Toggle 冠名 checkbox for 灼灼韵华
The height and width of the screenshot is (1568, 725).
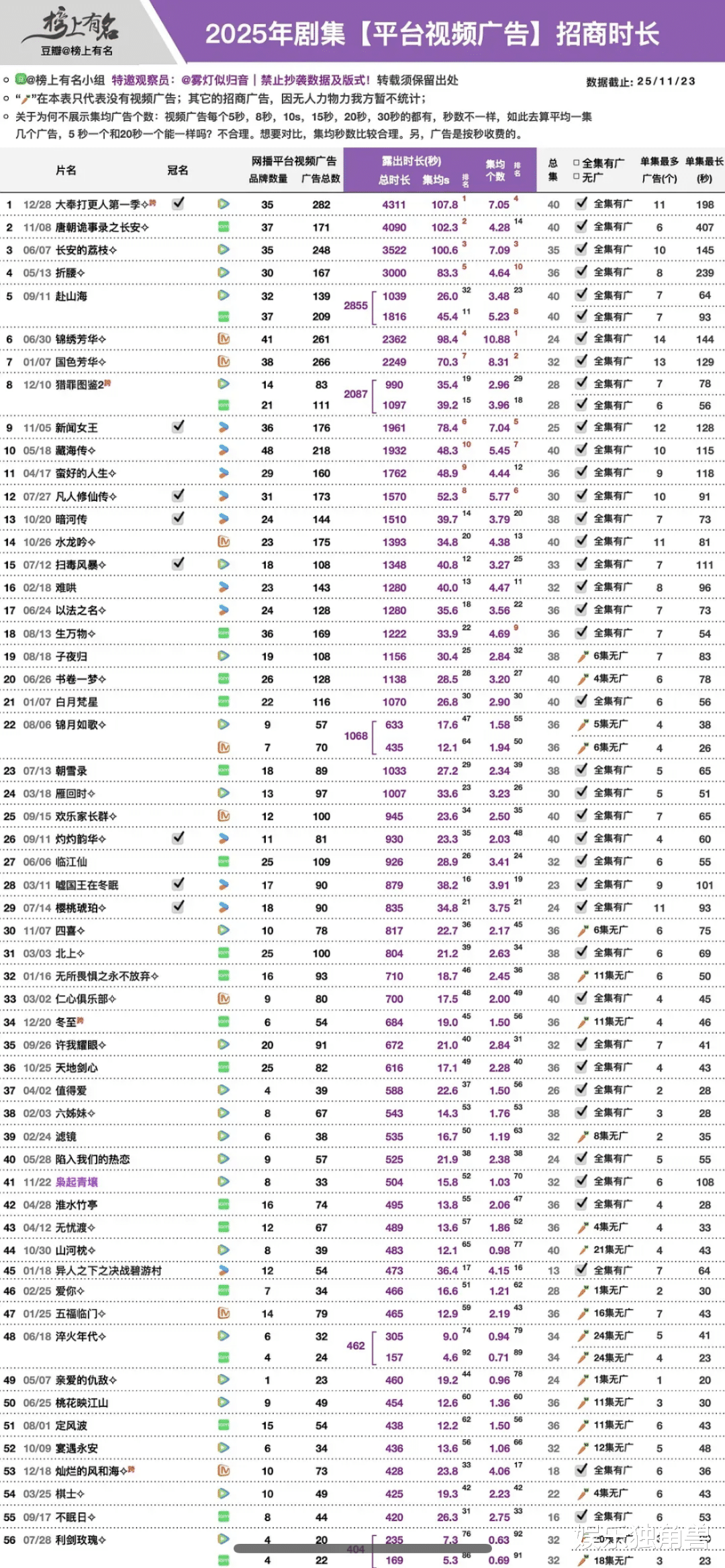(178, 837)
